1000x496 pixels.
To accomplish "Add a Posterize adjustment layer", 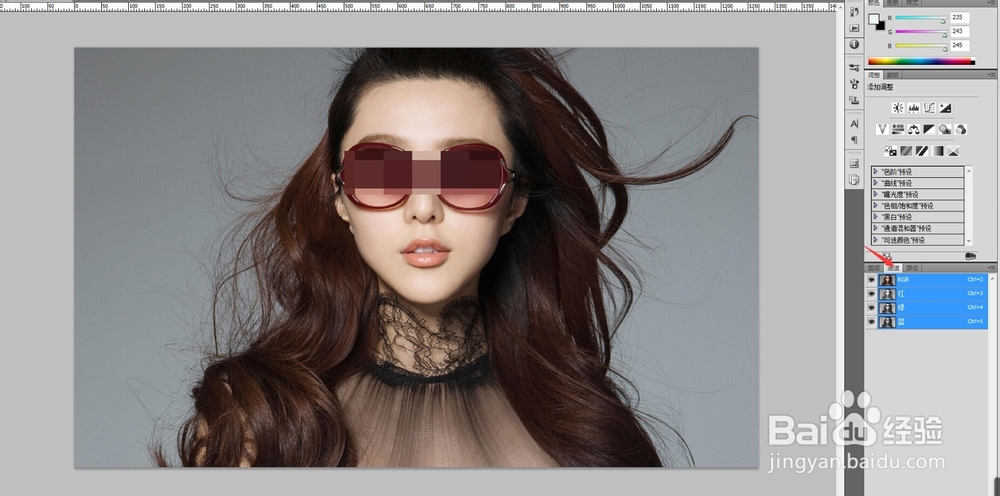I will [906, 151].
